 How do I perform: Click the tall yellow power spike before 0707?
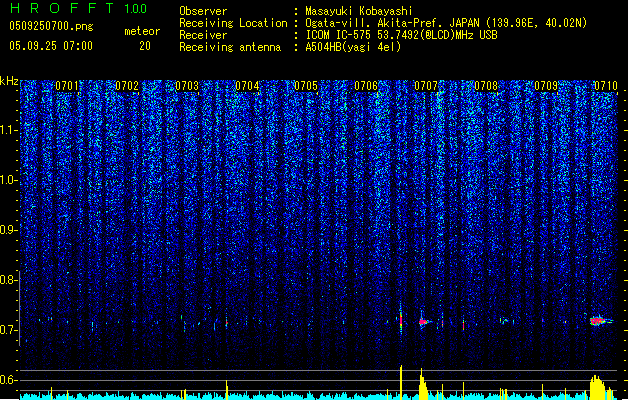point(401,380)
